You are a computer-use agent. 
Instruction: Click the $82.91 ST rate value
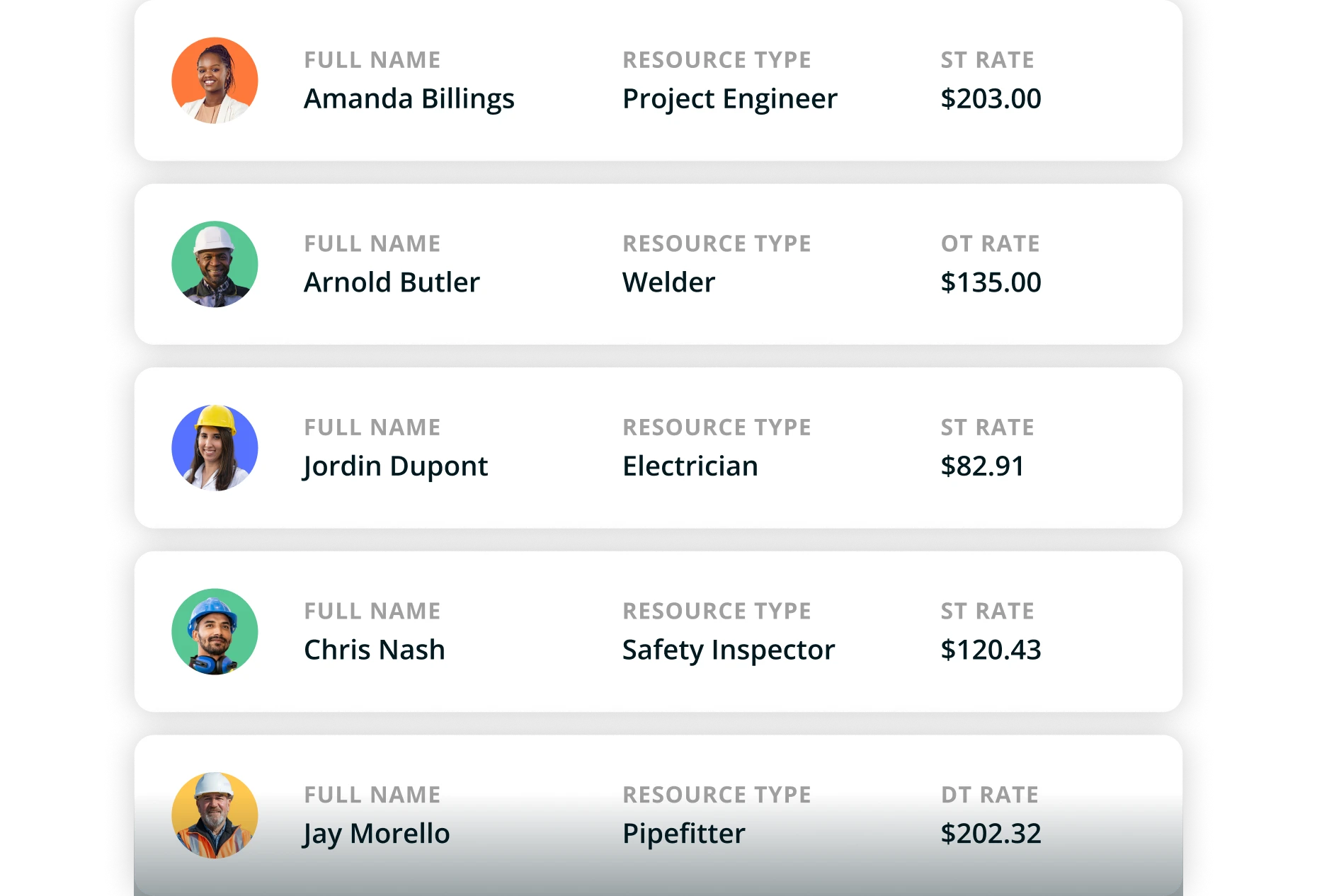pos(982,466)
